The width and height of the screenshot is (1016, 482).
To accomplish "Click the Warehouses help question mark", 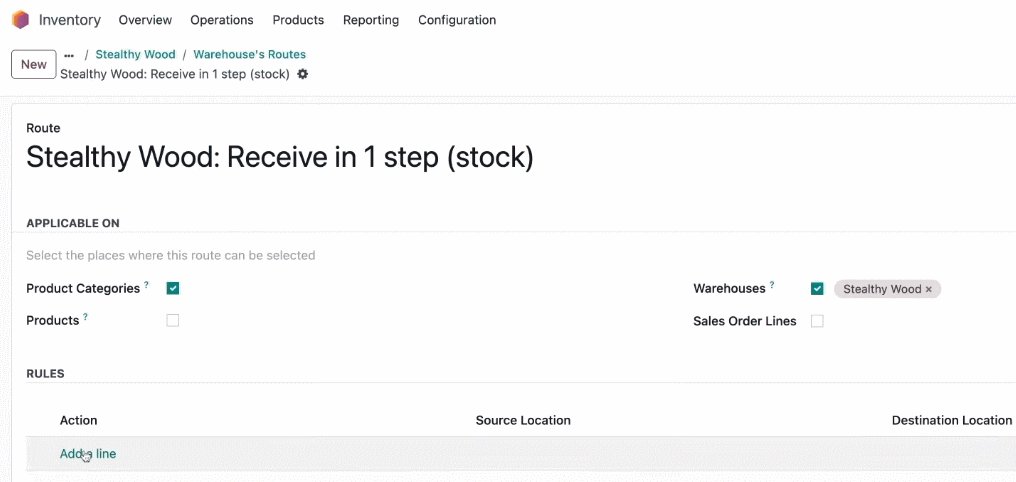I will point(772,284).
